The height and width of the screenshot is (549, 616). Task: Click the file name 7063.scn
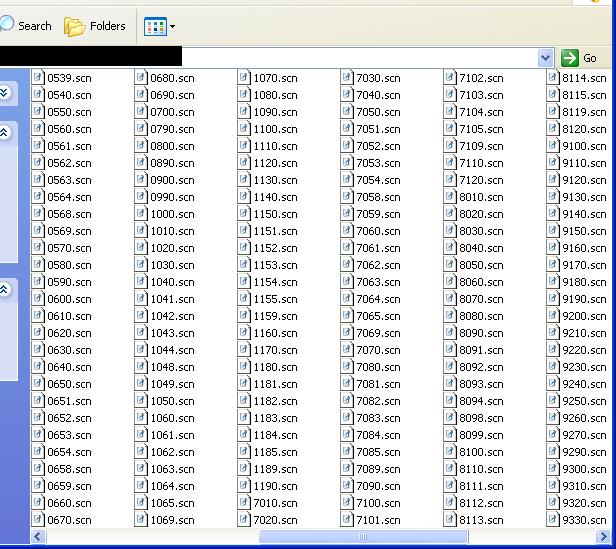[x=378, y=282]
